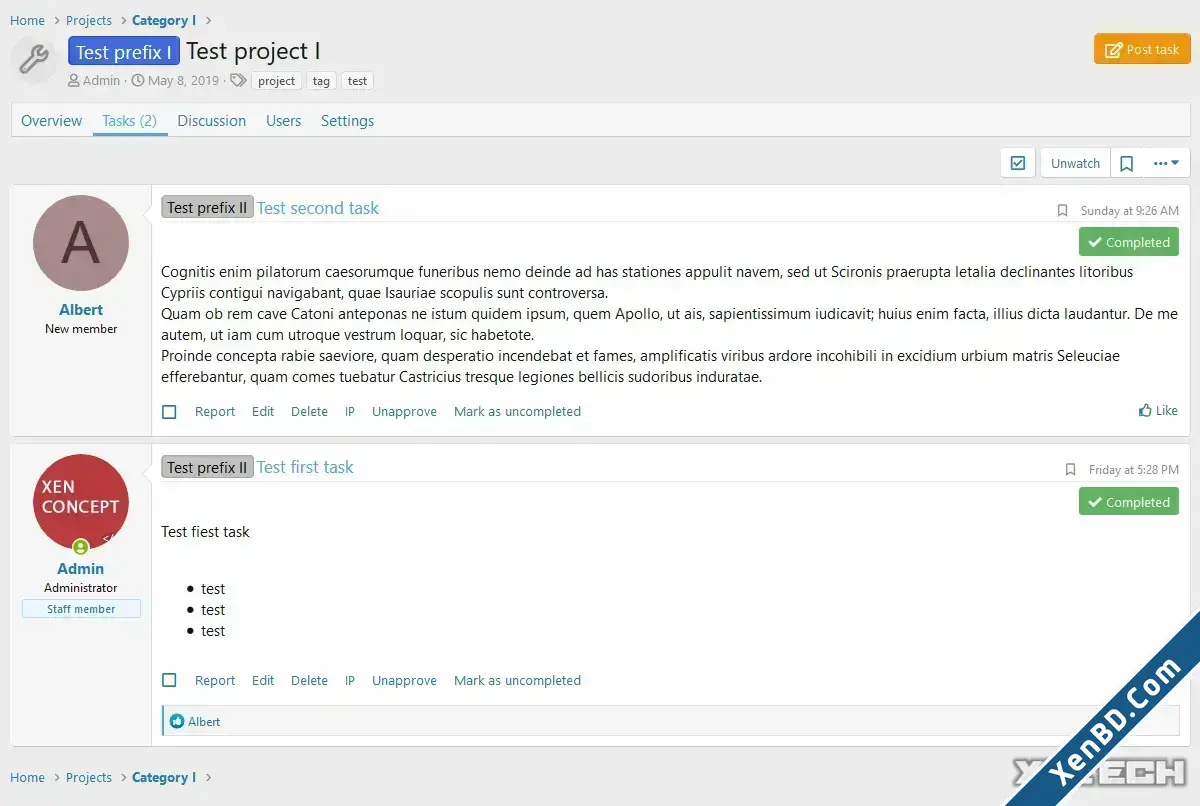Viewport: 1200px width, 806px height.
Task: Like the Test second task post
Action: point(1158,411)
